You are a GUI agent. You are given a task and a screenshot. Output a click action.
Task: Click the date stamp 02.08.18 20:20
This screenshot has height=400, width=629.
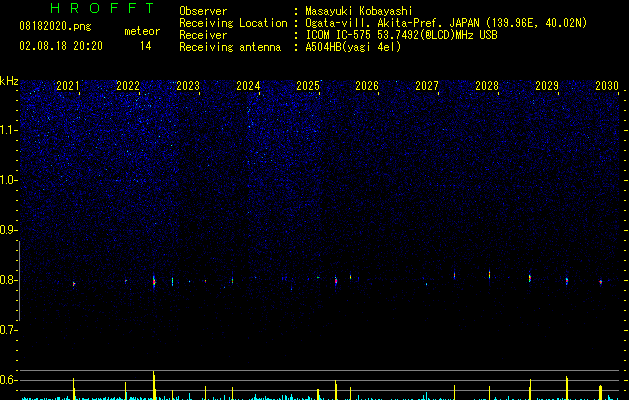61,46
